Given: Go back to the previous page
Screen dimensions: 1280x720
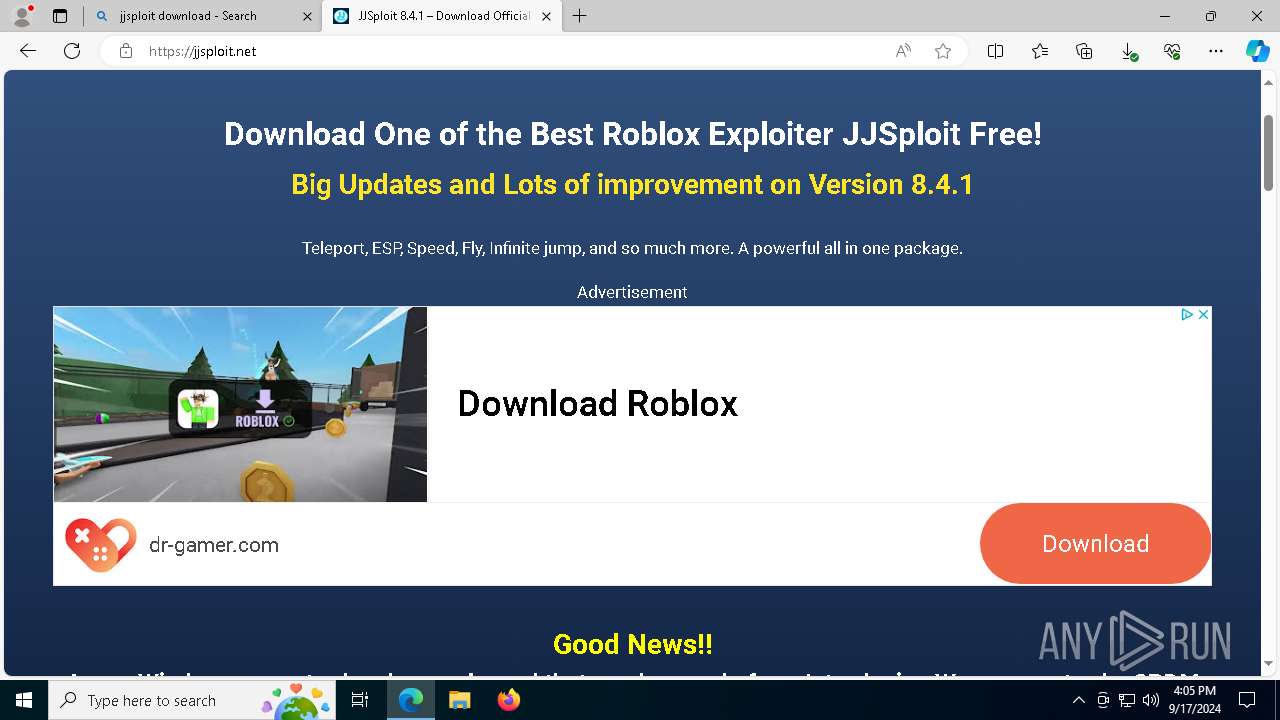Looking at the screenshot, I should click(x=28, y=51).
